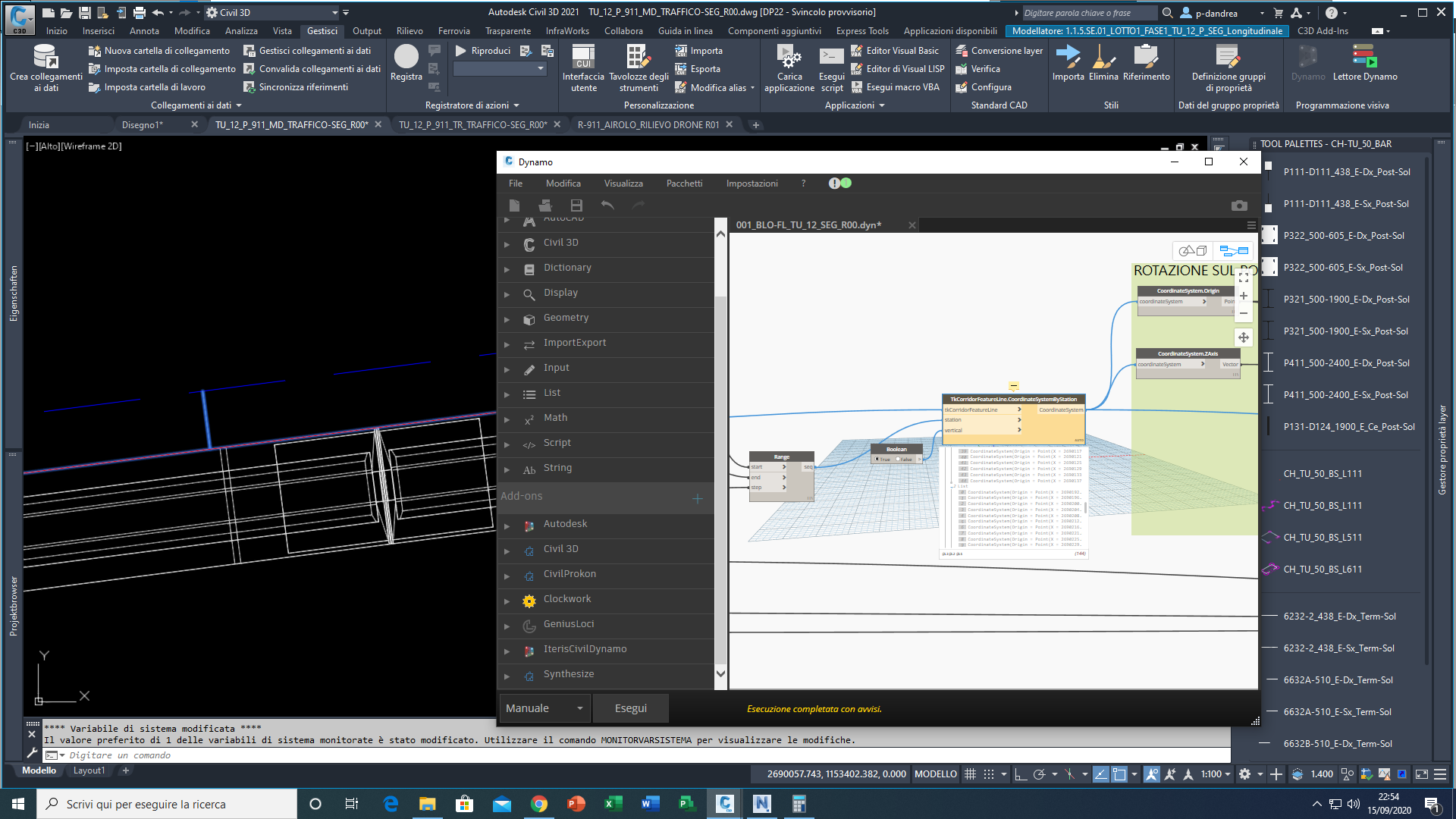Click the Carica applicazione icon
The image size is (1456, 819).
tap(789, 57)
